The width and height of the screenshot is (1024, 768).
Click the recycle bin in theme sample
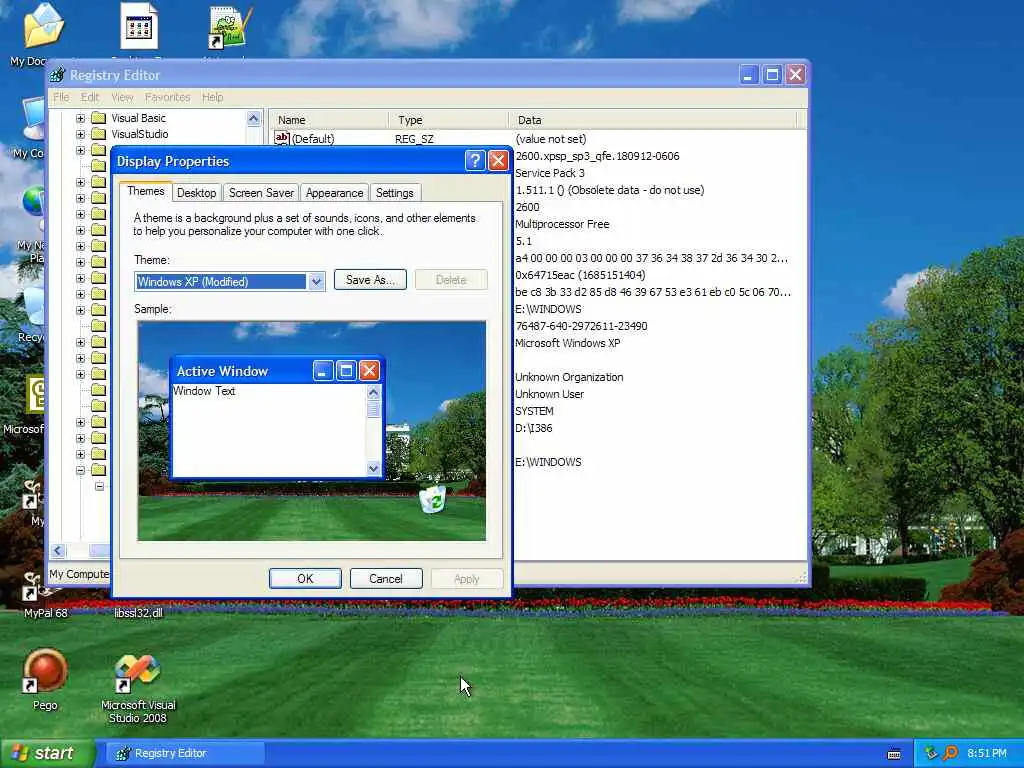[x=432, y=500]
